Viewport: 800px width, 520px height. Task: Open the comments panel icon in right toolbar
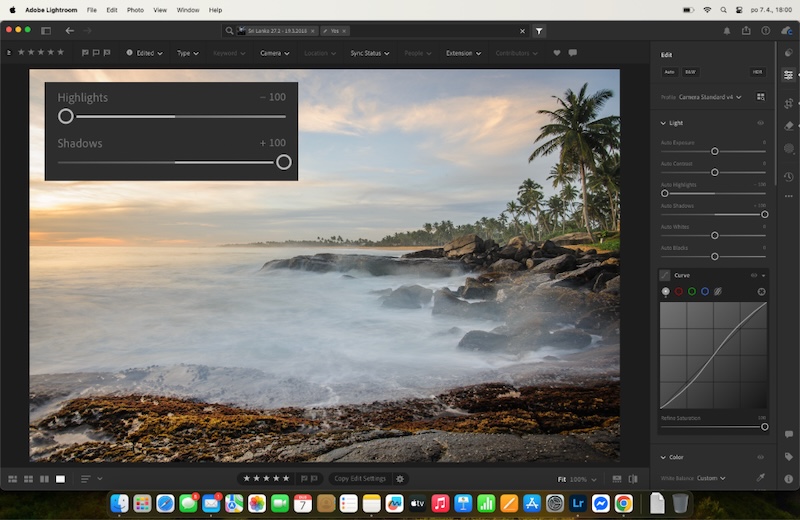788,434
